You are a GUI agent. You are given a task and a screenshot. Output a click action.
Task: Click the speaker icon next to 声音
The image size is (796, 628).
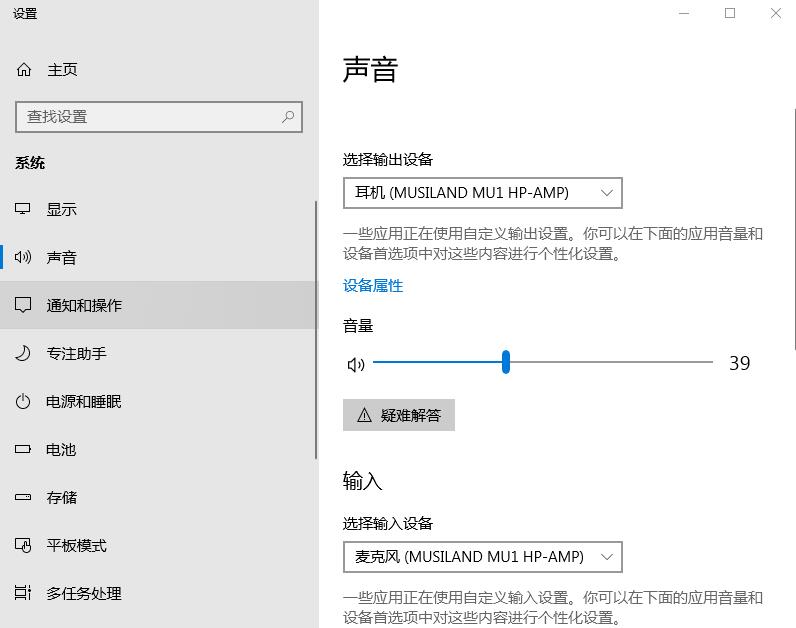pyautogui.click(x=23, y=257)
